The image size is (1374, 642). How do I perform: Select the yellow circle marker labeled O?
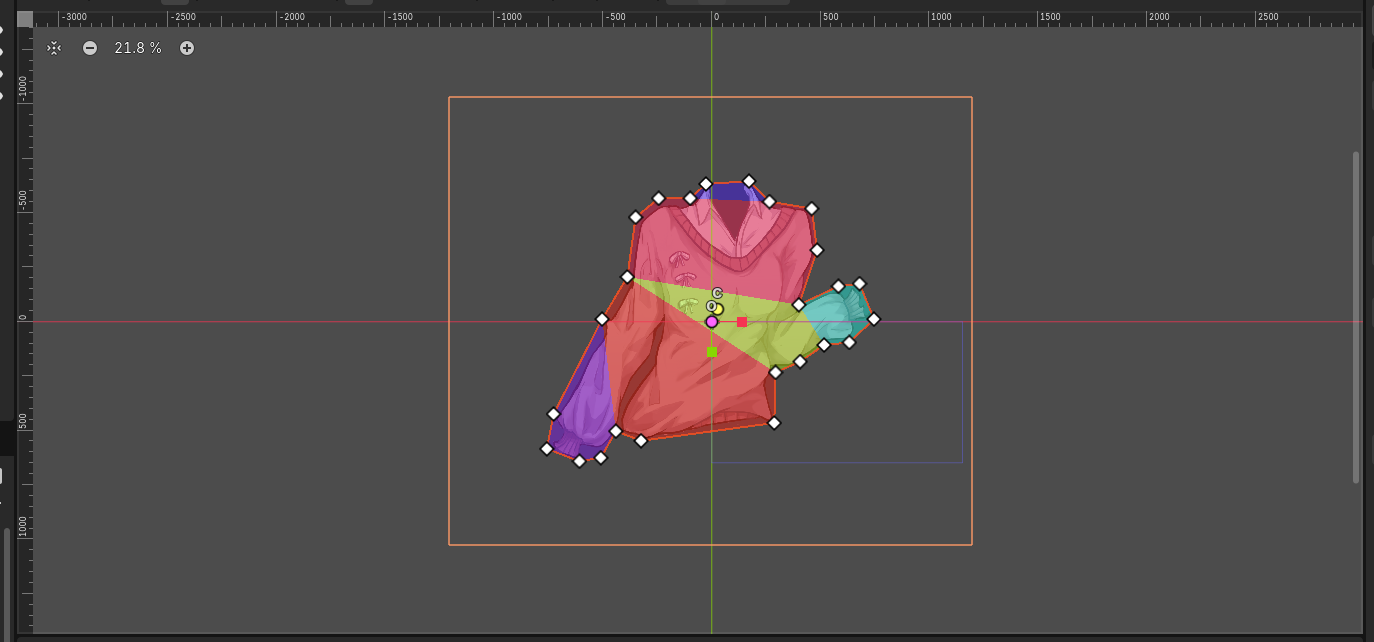point(716,308)
